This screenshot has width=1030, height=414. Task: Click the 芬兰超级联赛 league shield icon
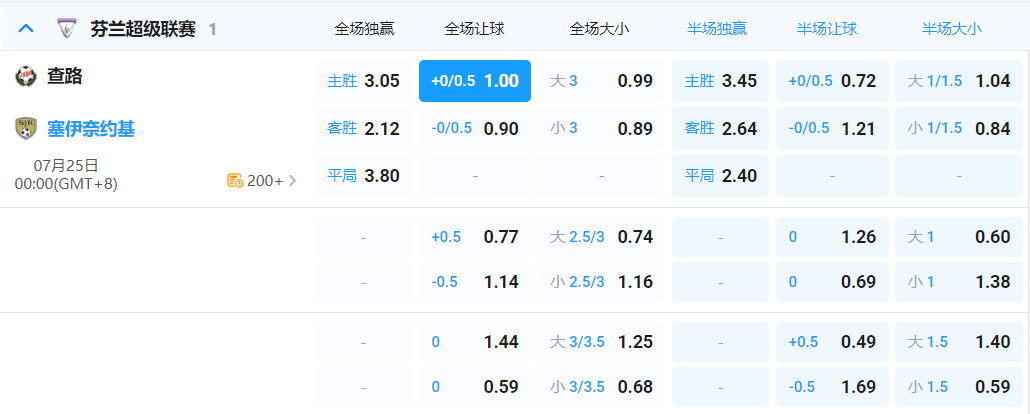[x=66, y=29]
